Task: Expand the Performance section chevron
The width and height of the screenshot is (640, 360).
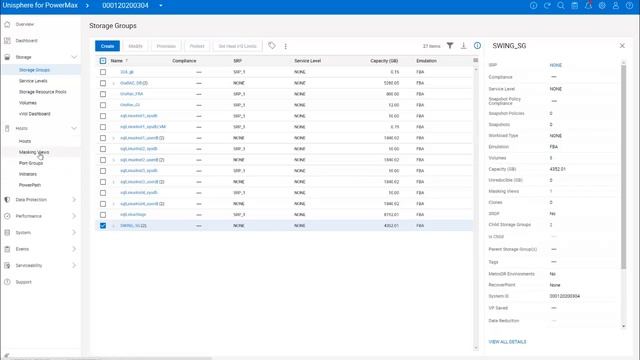Action: pyautogui.click(x=74, y=216)
